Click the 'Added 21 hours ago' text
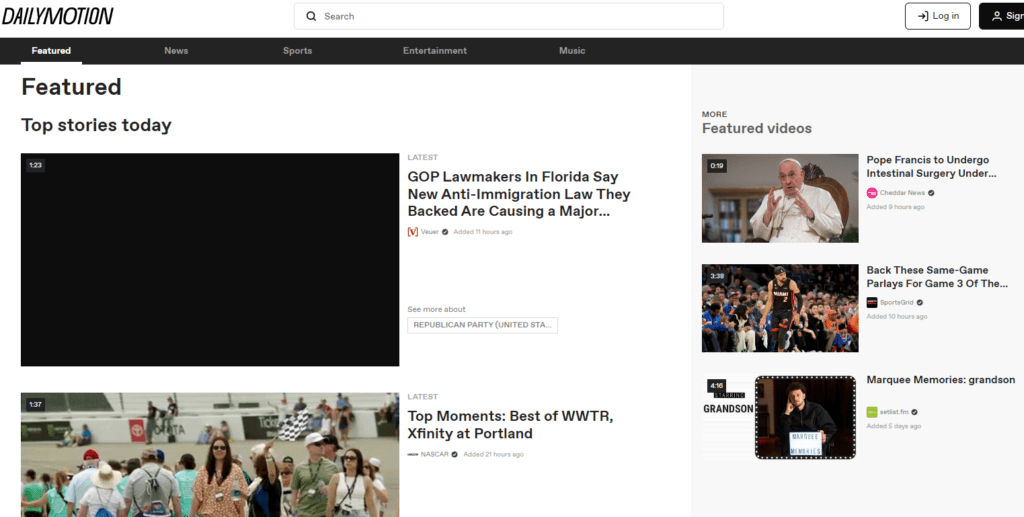 (x=494, y=454)
